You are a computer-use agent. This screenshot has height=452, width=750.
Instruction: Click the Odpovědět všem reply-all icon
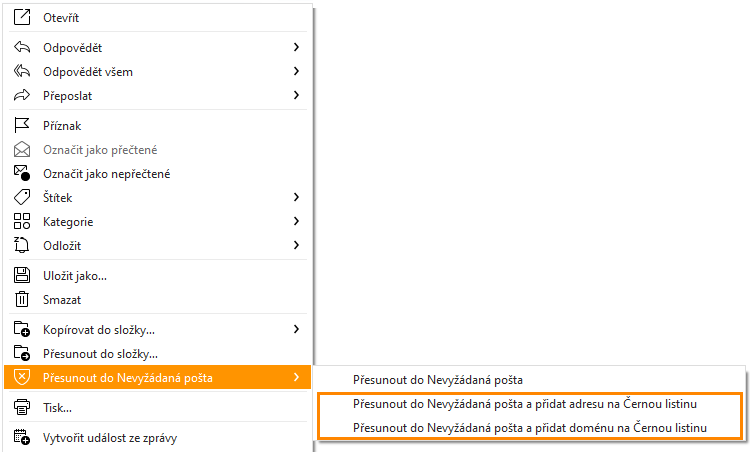pos(22,72)
